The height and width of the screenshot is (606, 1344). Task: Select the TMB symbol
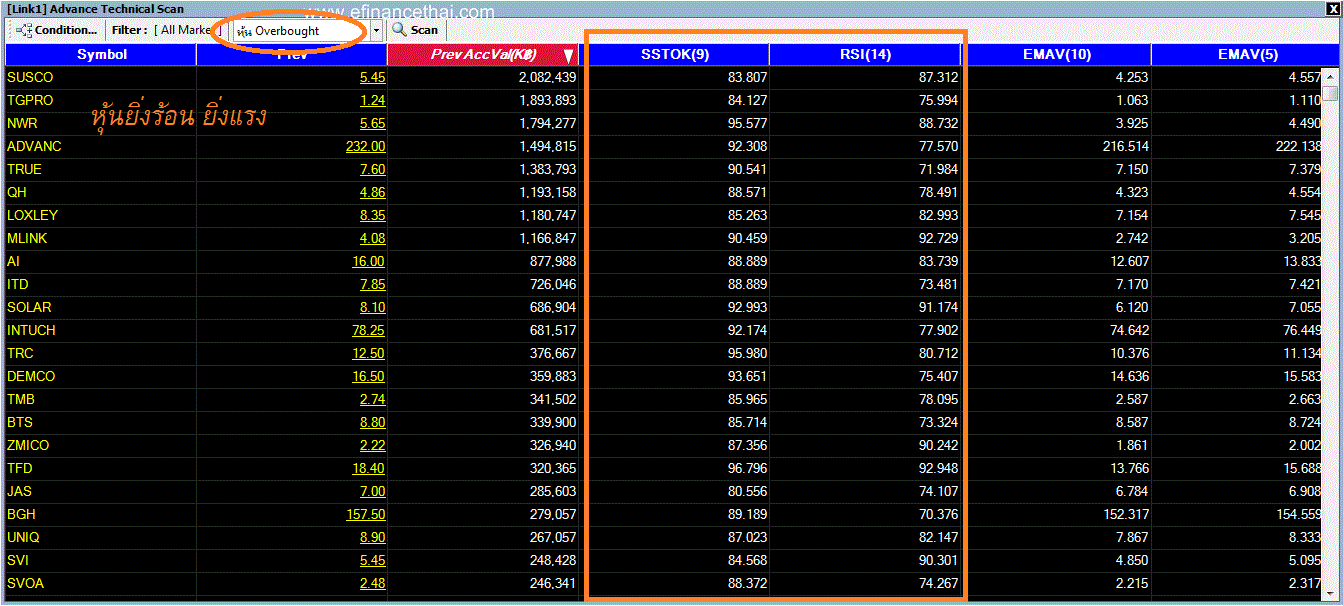click(x=21, y=399)
